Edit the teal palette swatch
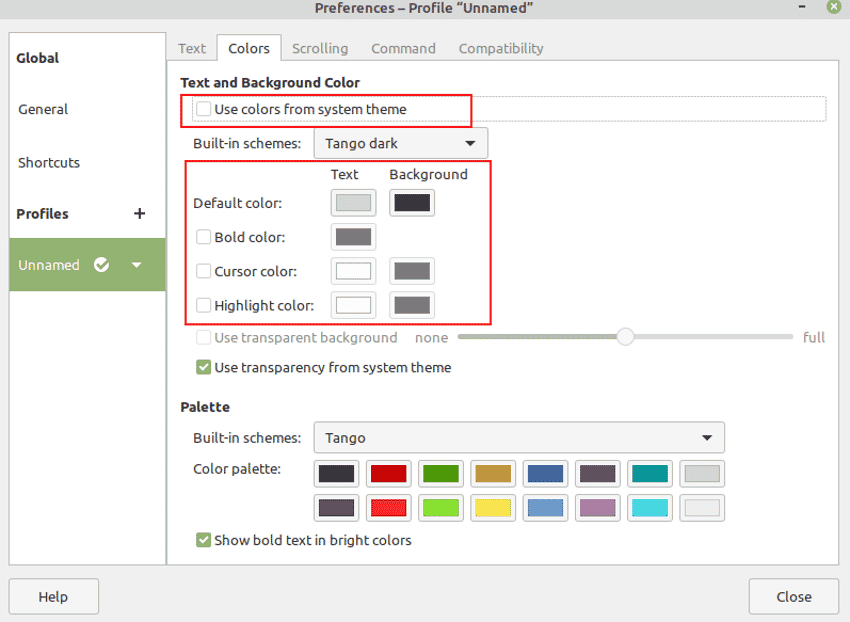 (x=650, y=473)
